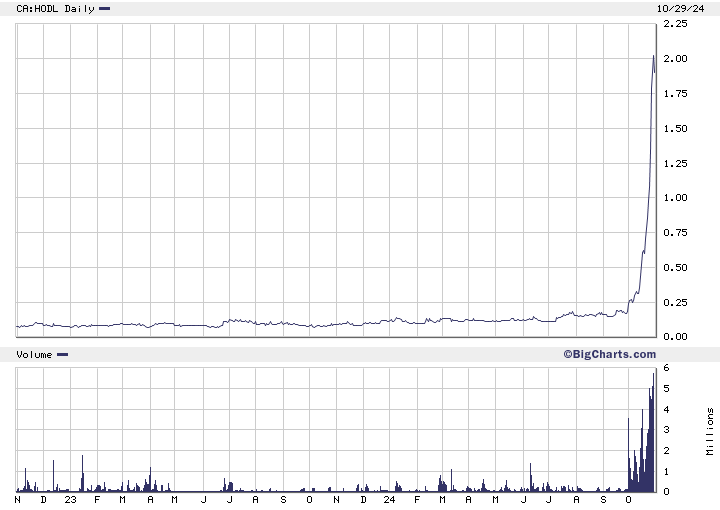Click the Millions axis unit label
Viewport: 720px width, 510px height.
pyautogui.click(x=710, y=431)
